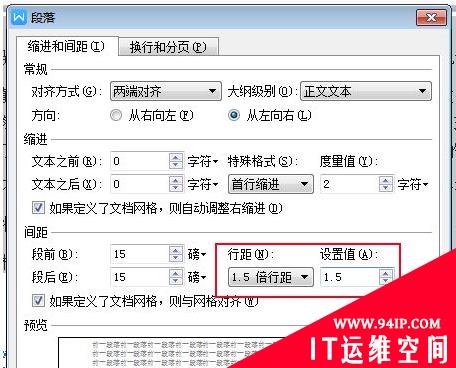Open the 行距 dropdown showing 1.5 倍行距
The width and height of the screenshot is (456, 368).
point(271,277)
